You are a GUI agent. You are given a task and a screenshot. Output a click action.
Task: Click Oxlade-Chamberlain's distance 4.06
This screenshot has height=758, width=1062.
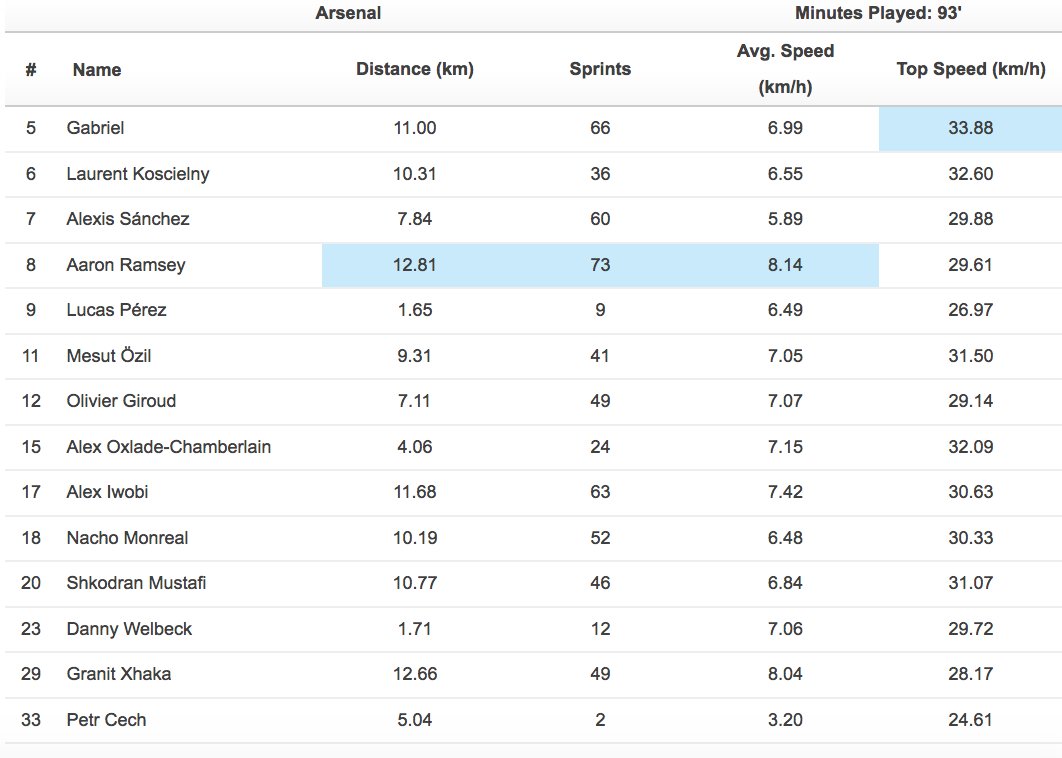(x=415, y=447)
